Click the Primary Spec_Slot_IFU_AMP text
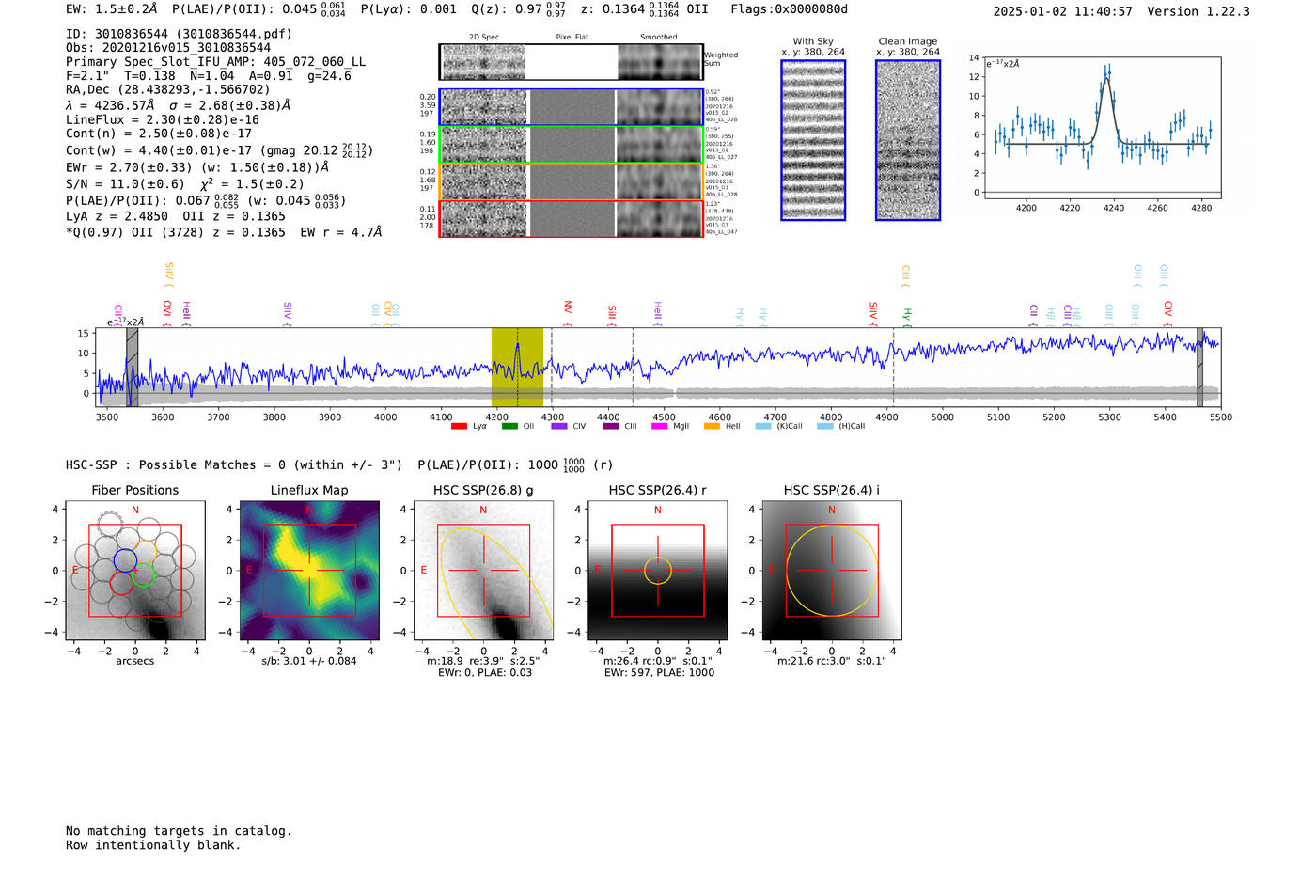Screen dimensions: 1316x896 coord(216,62)
